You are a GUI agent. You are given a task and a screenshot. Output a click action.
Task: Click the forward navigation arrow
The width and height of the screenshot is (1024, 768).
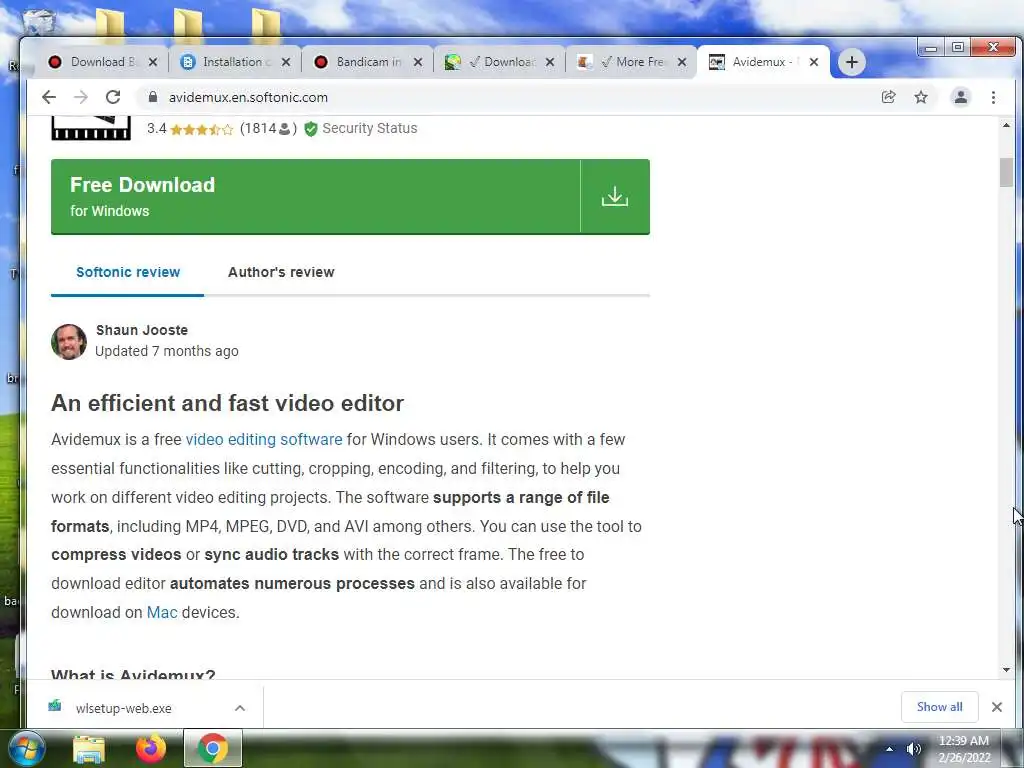tap(81, 97)
